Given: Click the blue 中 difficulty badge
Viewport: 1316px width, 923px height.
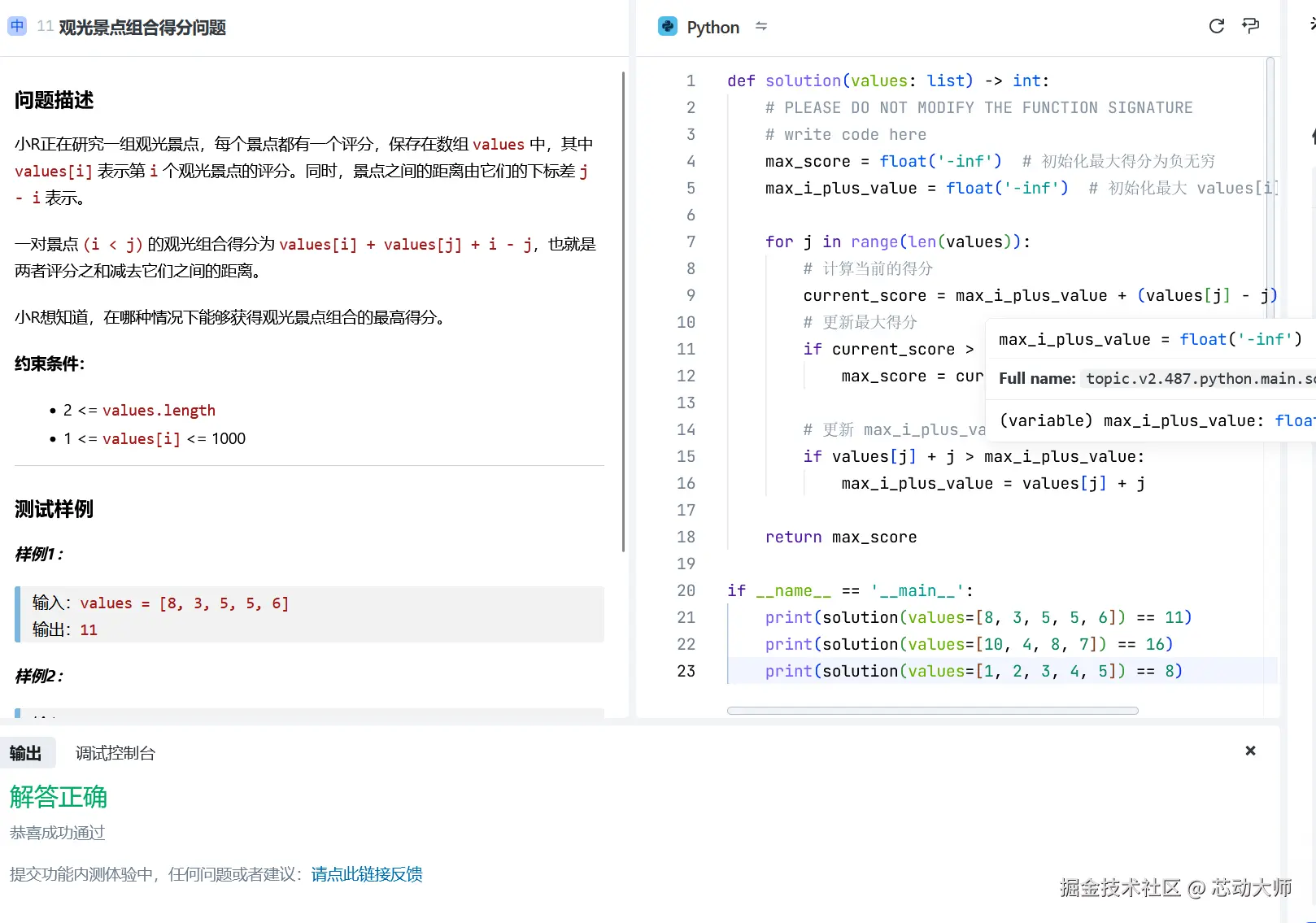Looking at the screenshot, I should pyautogui.click(x=17, y=26).
